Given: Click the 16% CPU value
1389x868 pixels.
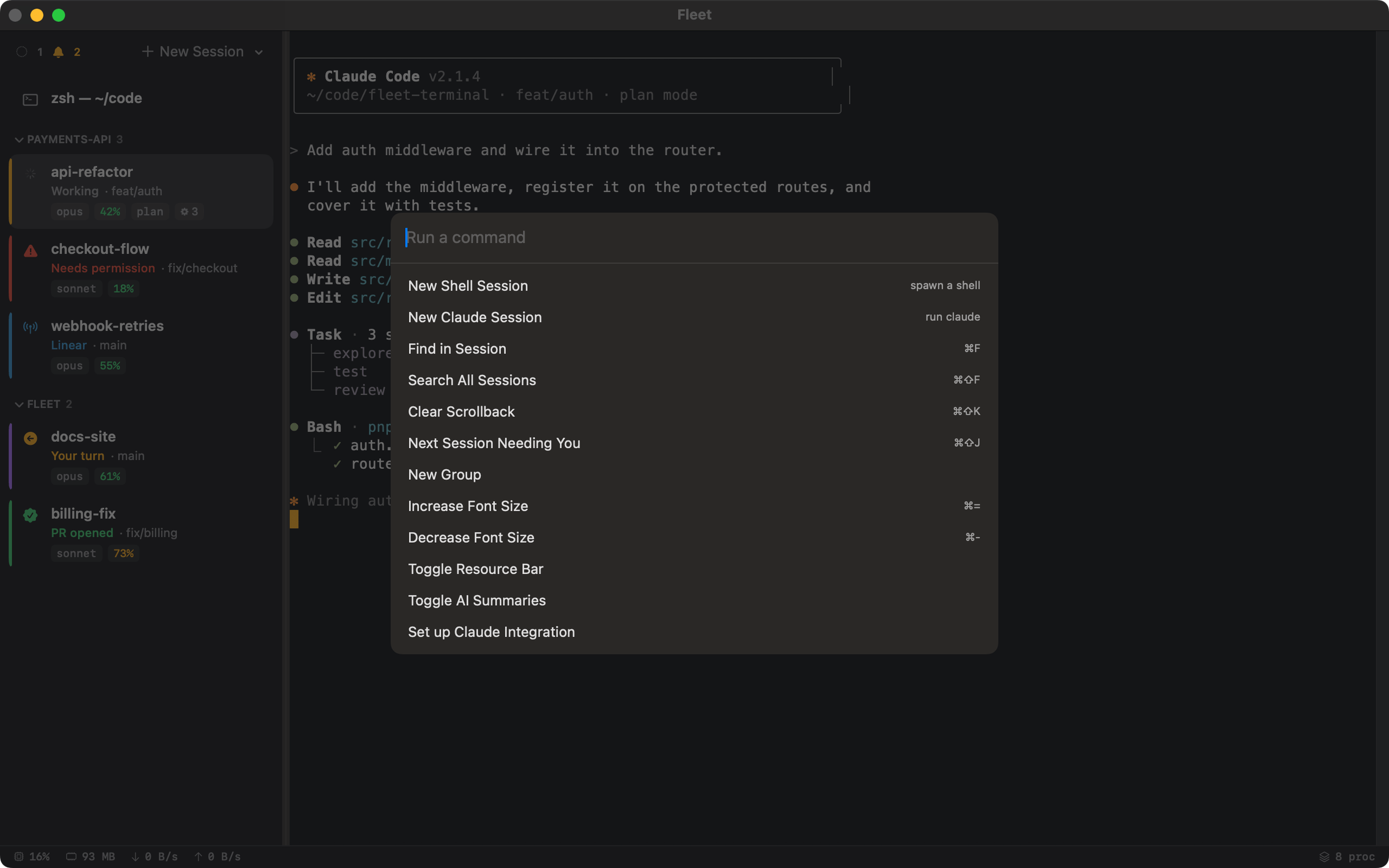Looking at the screenshot, I should (39, 856).
